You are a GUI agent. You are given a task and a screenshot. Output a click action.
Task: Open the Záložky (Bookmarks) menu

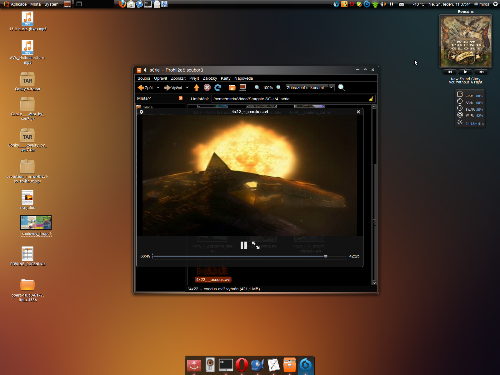point(210,78)
